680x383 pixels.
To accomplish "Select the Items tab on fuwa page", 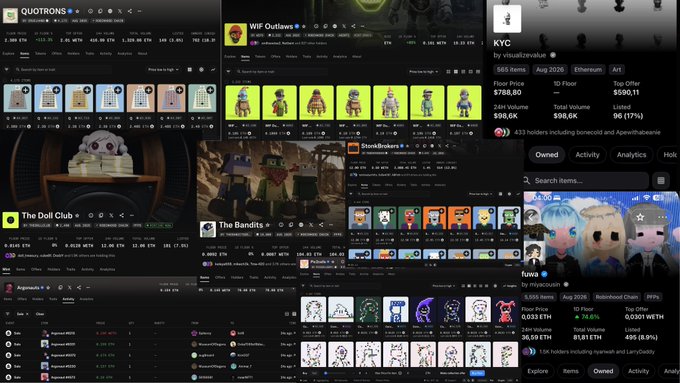I will 570,371.
